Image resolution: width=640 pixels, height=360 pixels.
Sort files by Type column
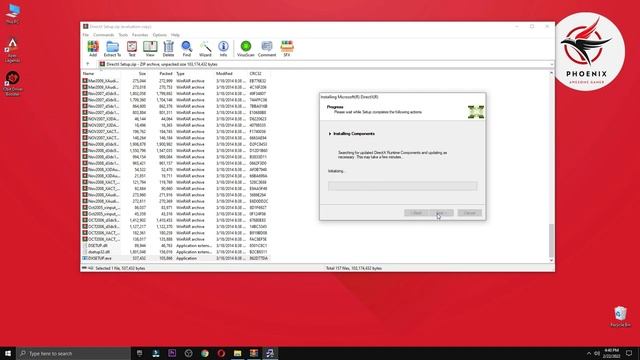[194, 74]
